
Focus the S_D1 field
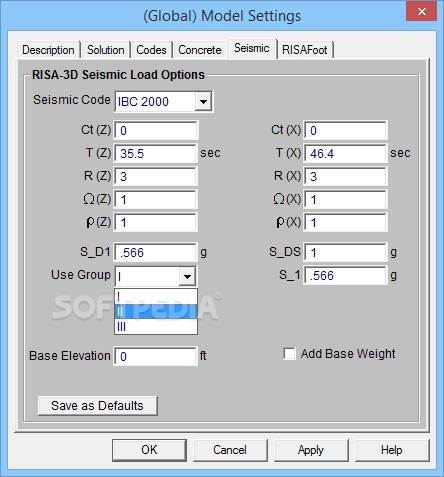tap(156, 252)
